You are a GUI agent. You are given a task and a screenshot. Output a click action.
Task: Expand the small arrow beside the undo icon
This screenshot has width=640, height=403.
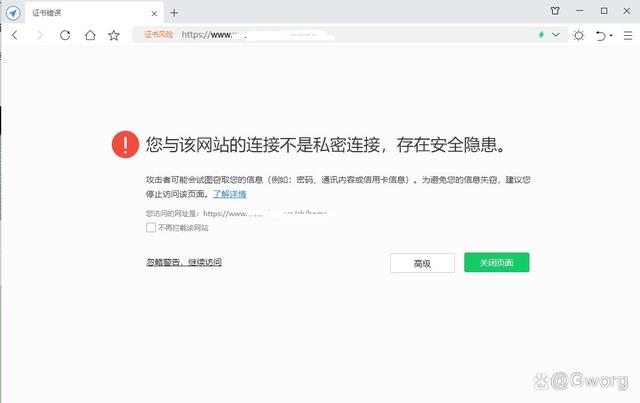click(611, 36)
